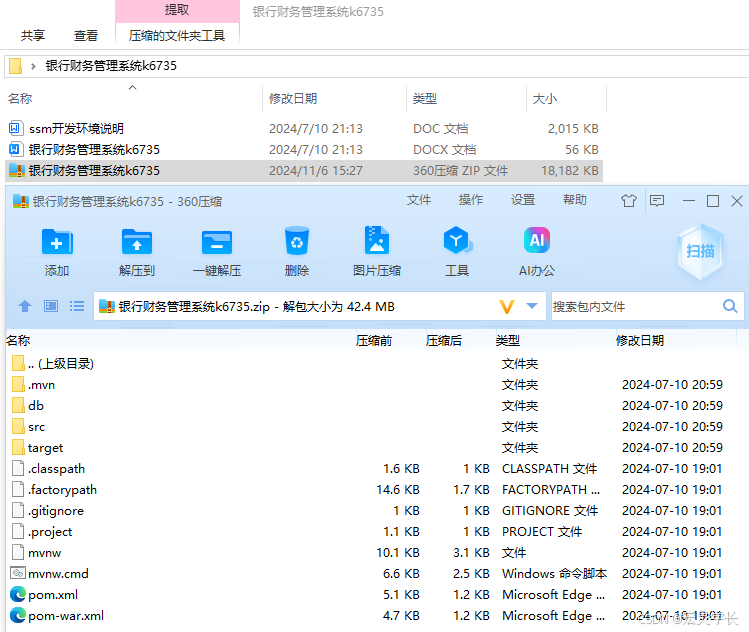Click the 删除 (Delete) trash icon

[297, 241]
